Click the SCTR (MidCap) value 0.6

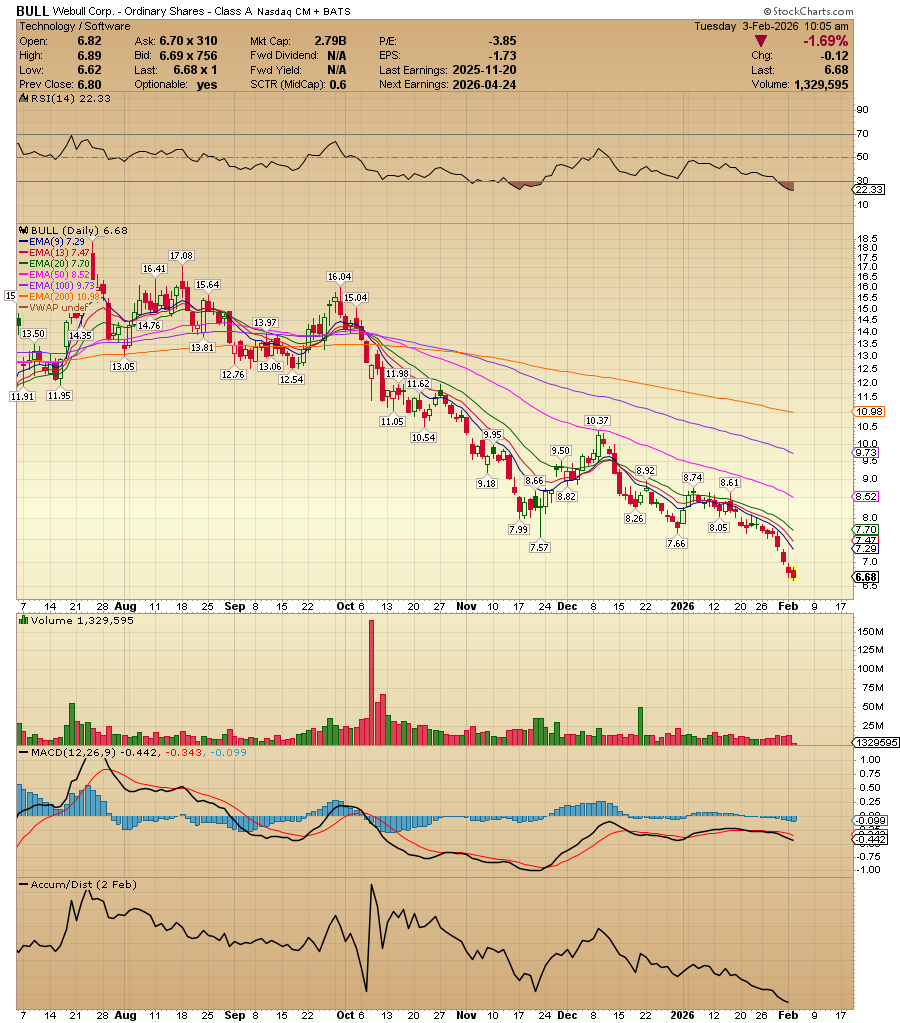tap(338, 84)
